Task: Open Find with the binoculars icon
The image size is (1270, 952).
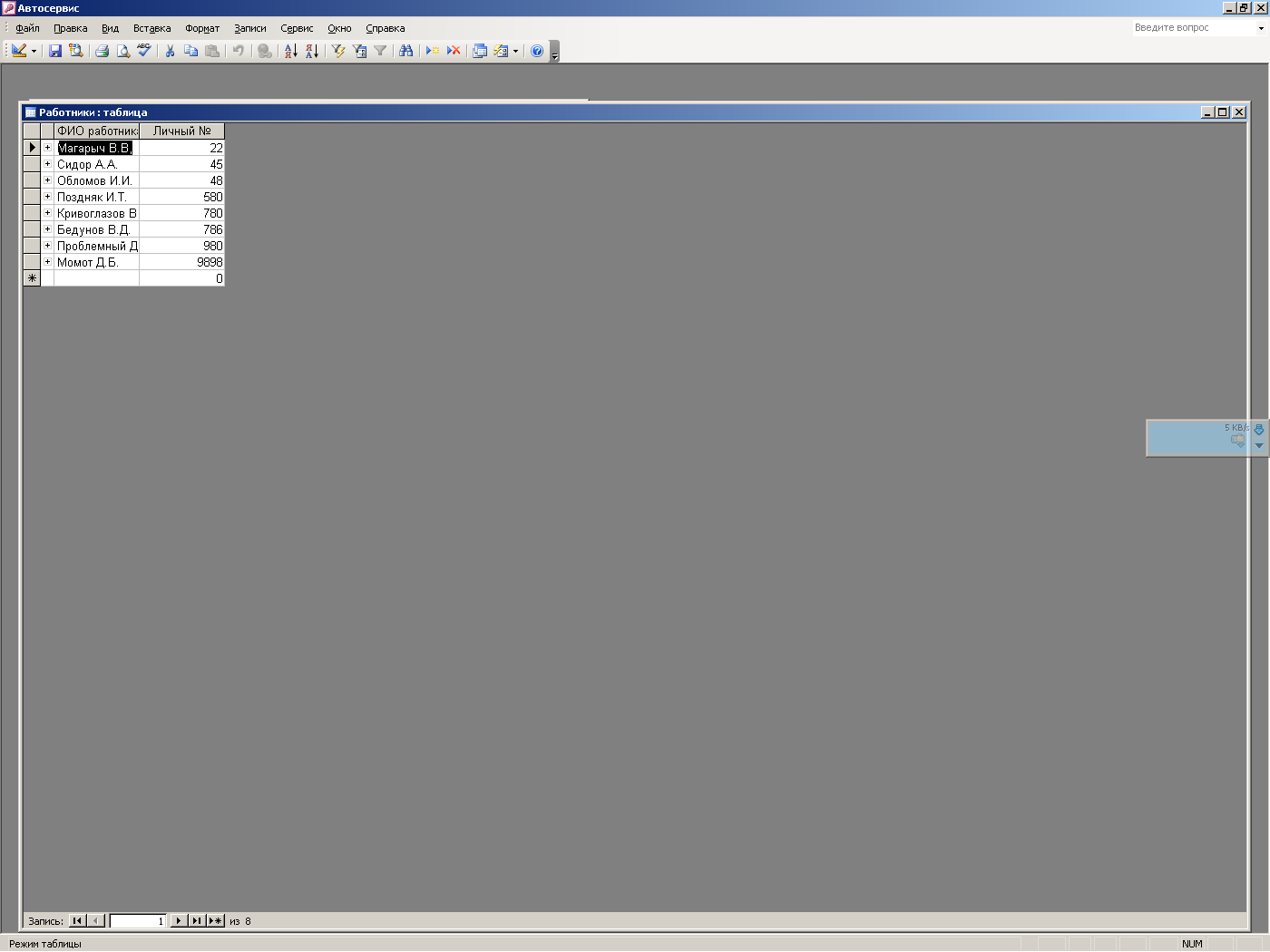Action: pyautogui.click(x=406, y=51)
